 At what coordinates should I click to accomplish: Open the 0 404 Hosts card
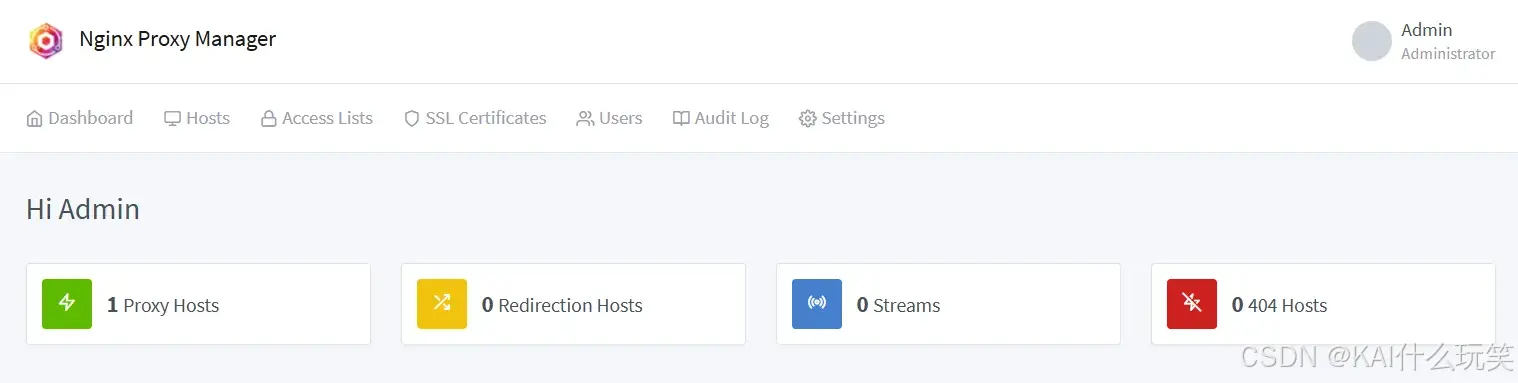coord(1323,304)
